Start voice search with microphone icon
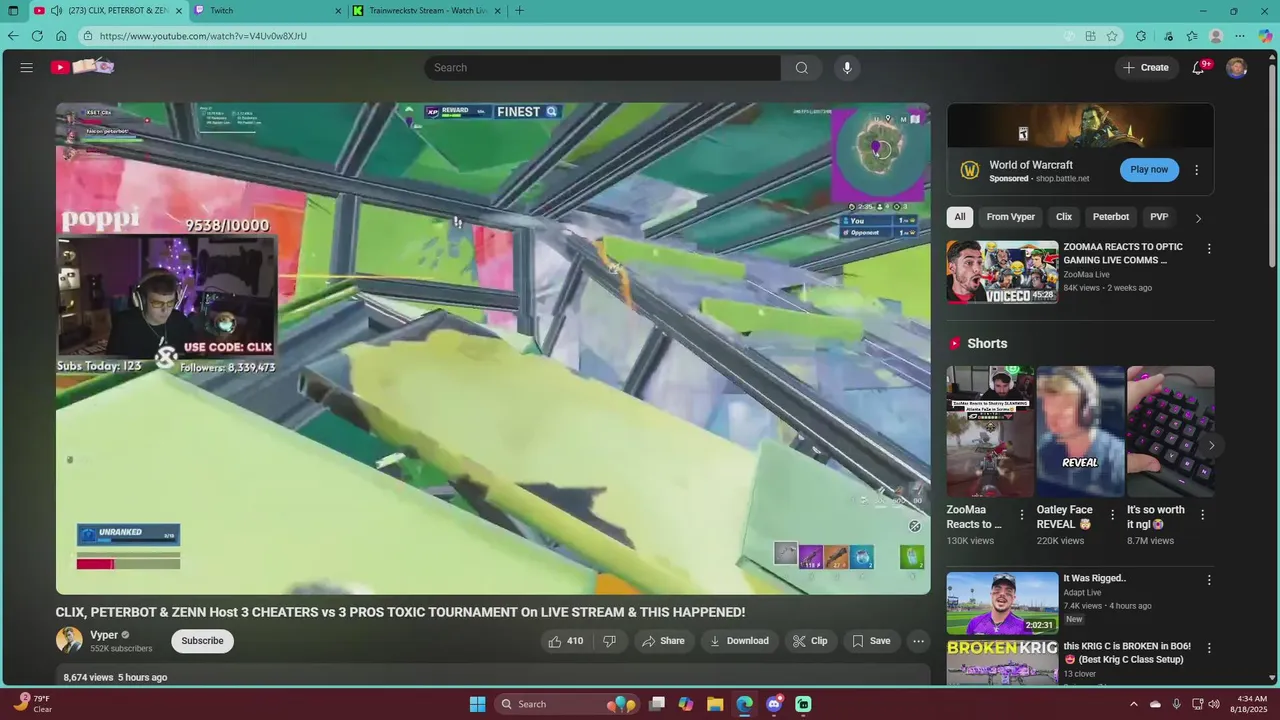1280x720 pixels. [847, 67]
